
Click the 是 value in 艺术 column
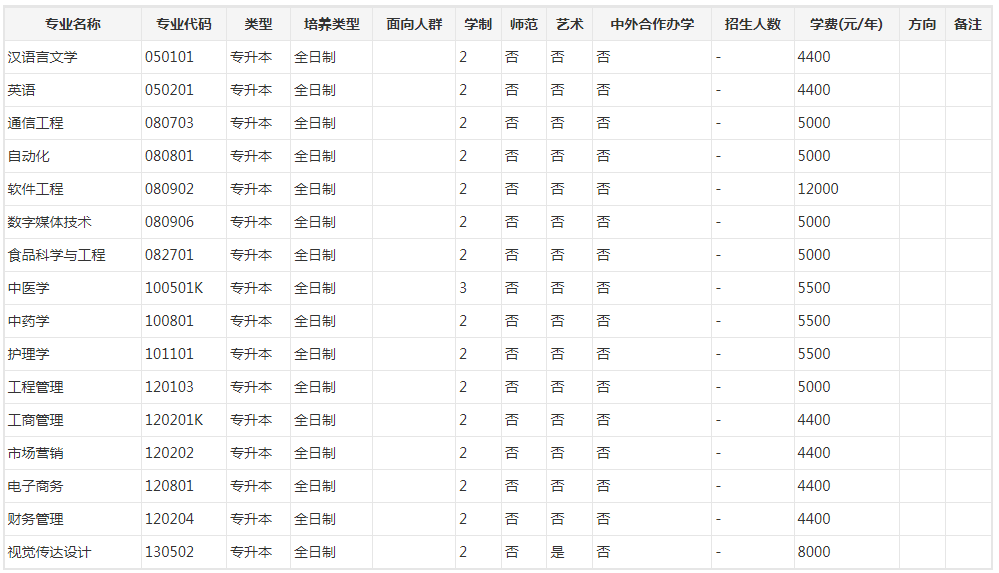[x=557, y=552]
